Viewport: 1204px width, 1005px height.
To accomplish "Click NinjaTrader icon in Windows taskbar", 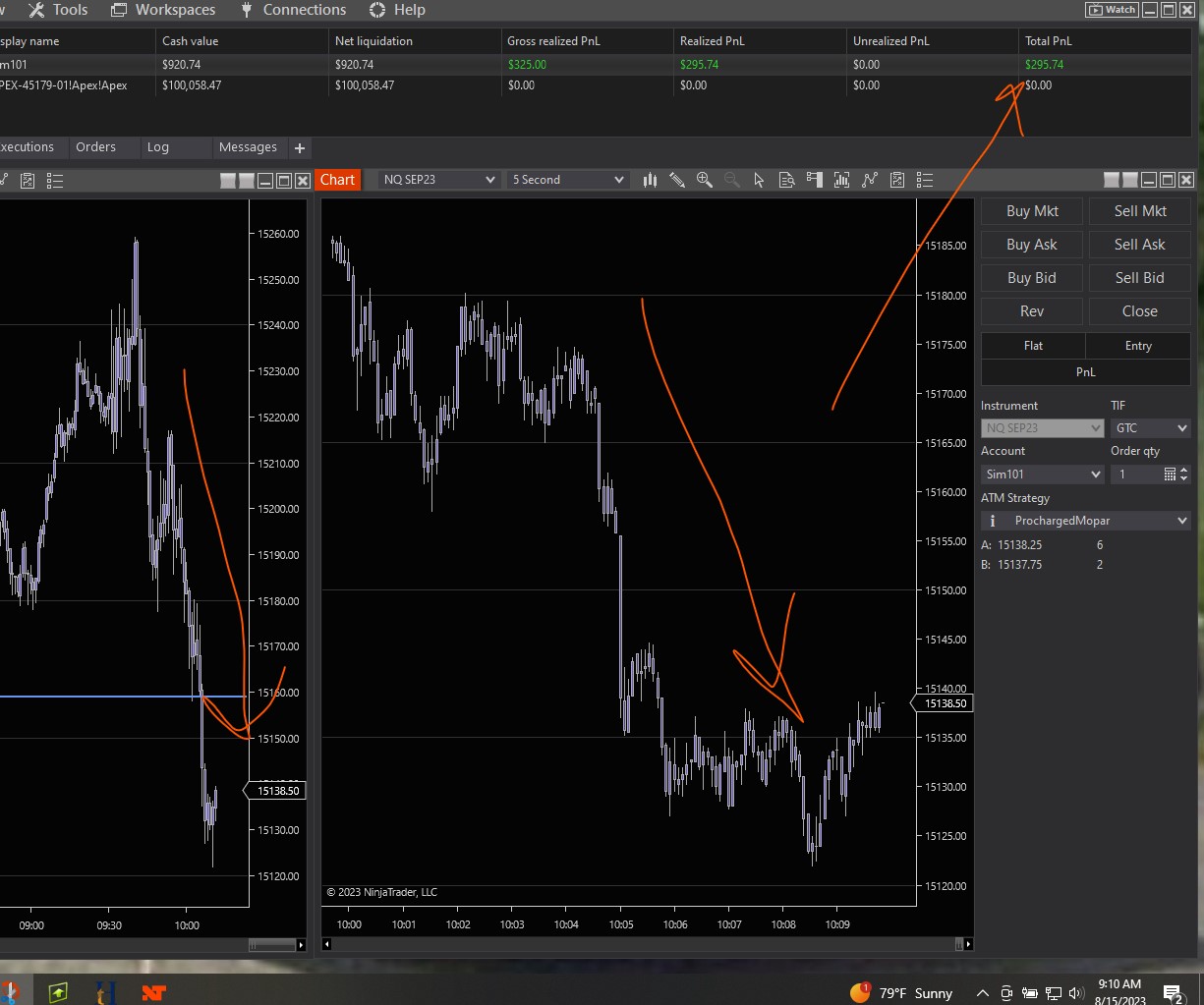I will click(153, 992).
